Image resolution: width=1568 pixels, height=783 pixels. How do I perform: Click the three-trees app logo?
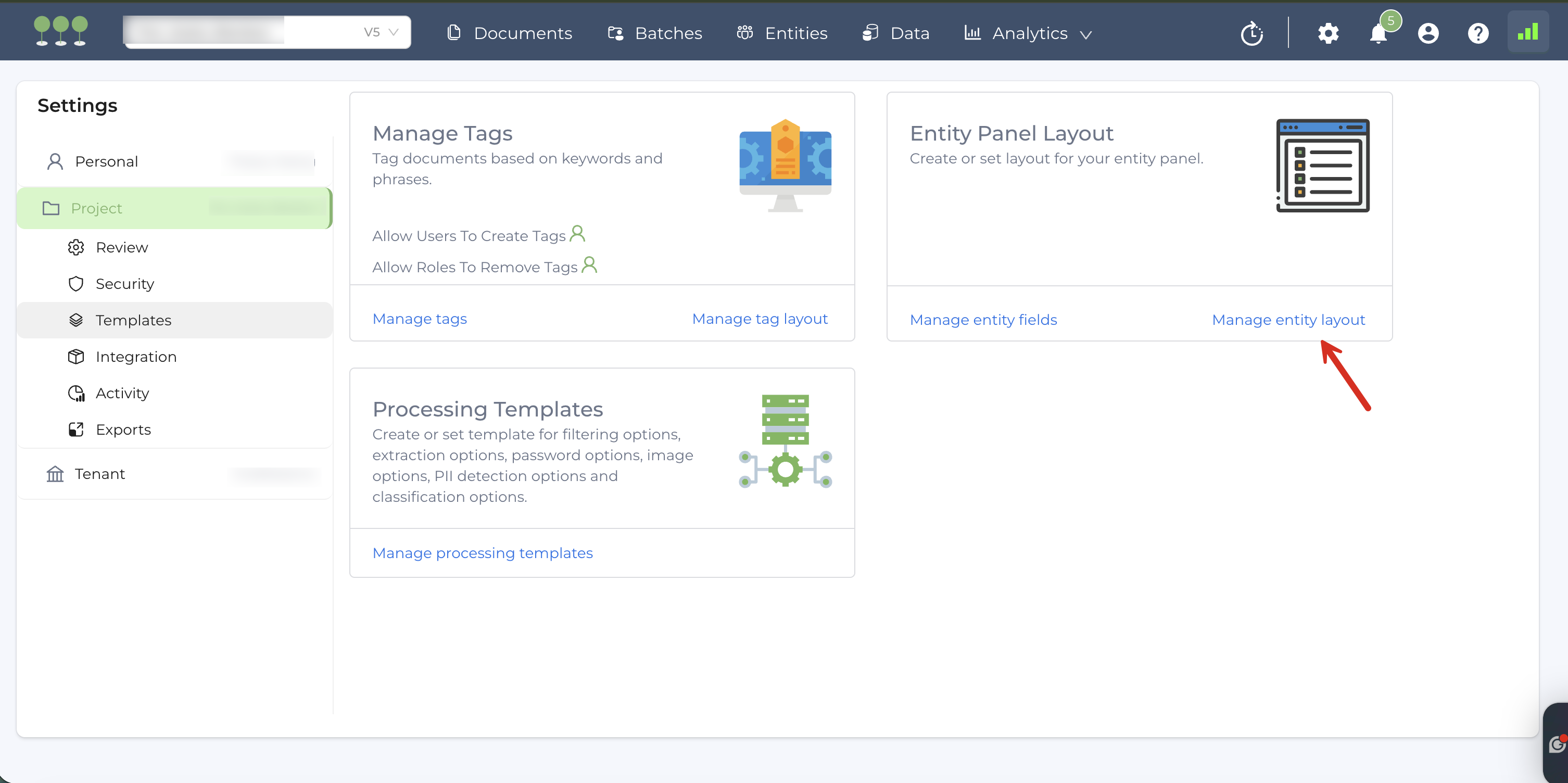tap(61, 30)
